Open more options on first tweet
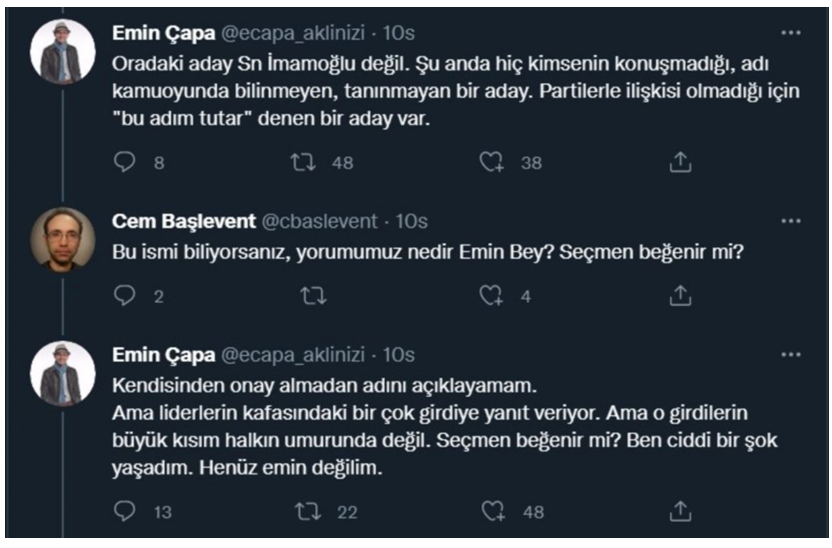Viewport: 832px width, 548px height. pos(791,33)
